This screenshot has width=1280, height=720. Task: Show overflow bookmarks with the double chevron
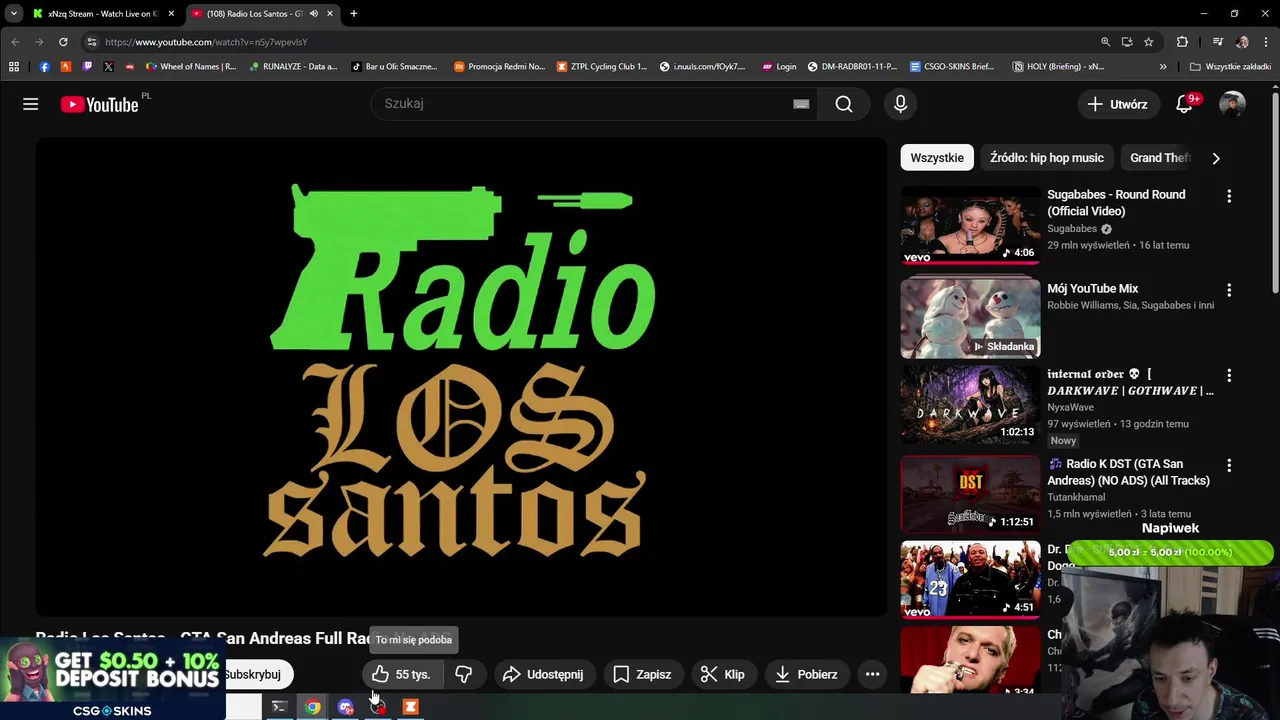[1163, 67]
